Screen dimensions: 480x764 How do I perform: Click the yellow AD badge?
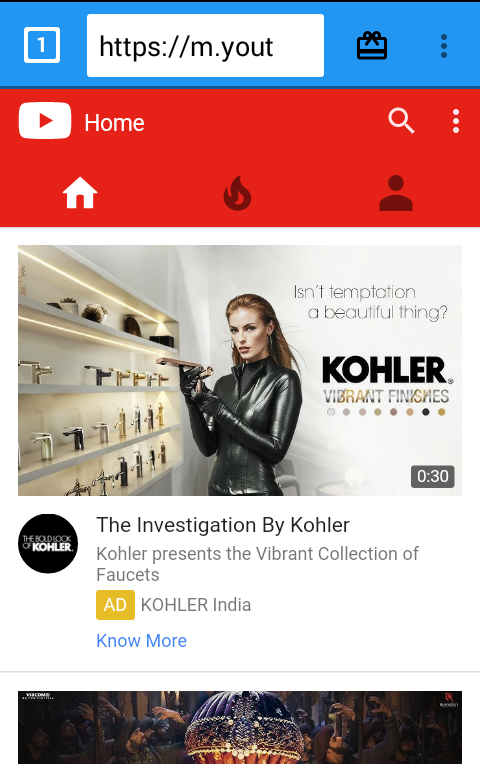pos(115,605)
